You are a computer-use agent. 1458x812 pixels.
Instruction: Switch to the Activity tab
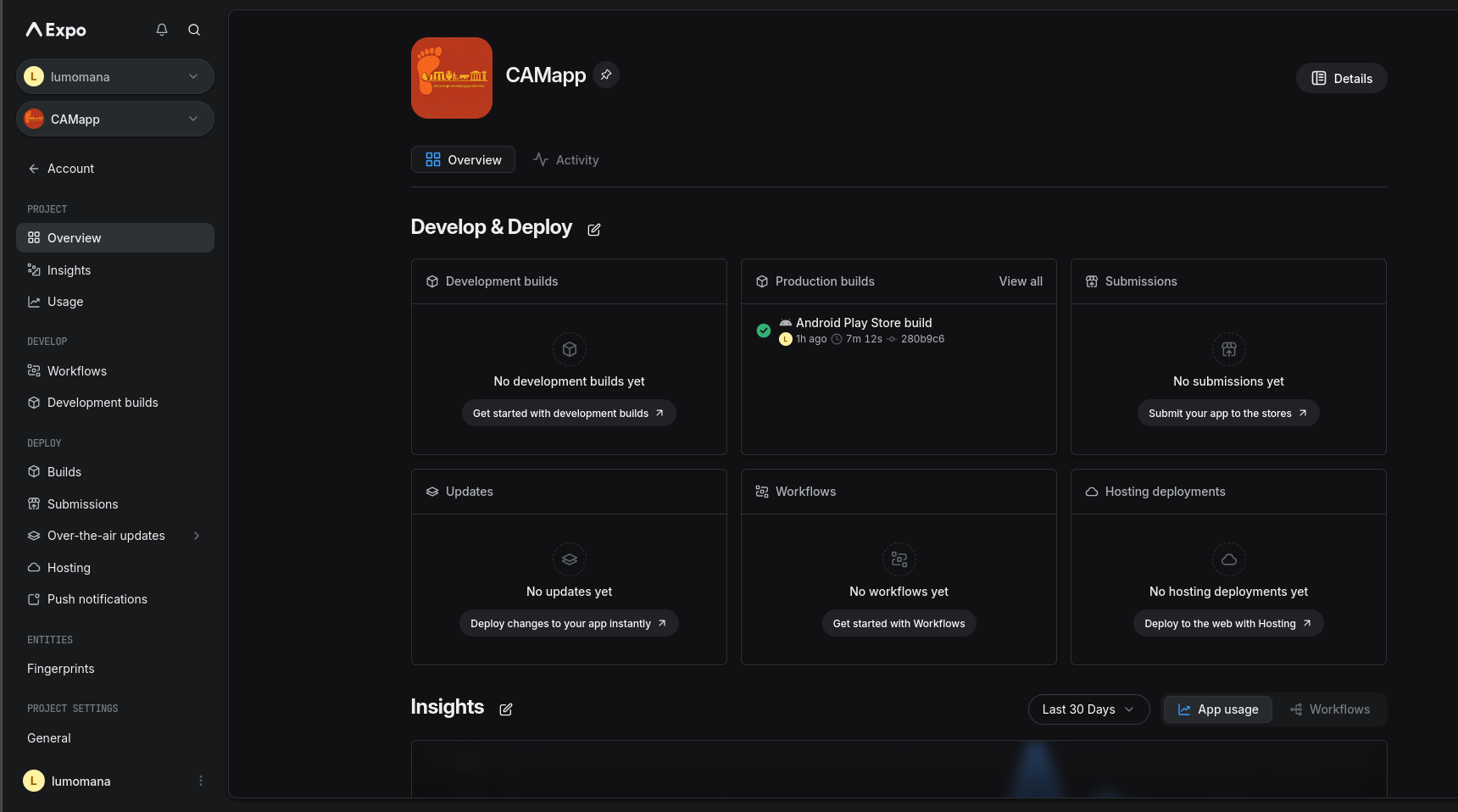(566, 160)
